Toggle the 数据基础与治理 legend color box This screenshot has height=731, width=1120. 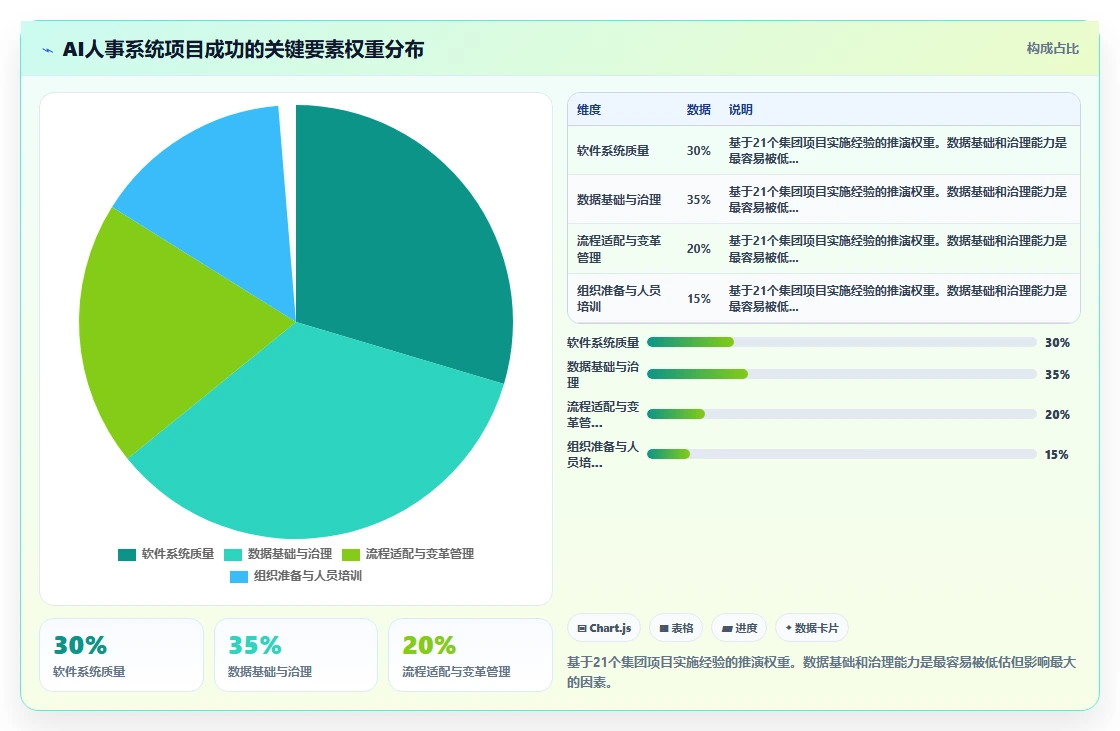pos(233,555)
